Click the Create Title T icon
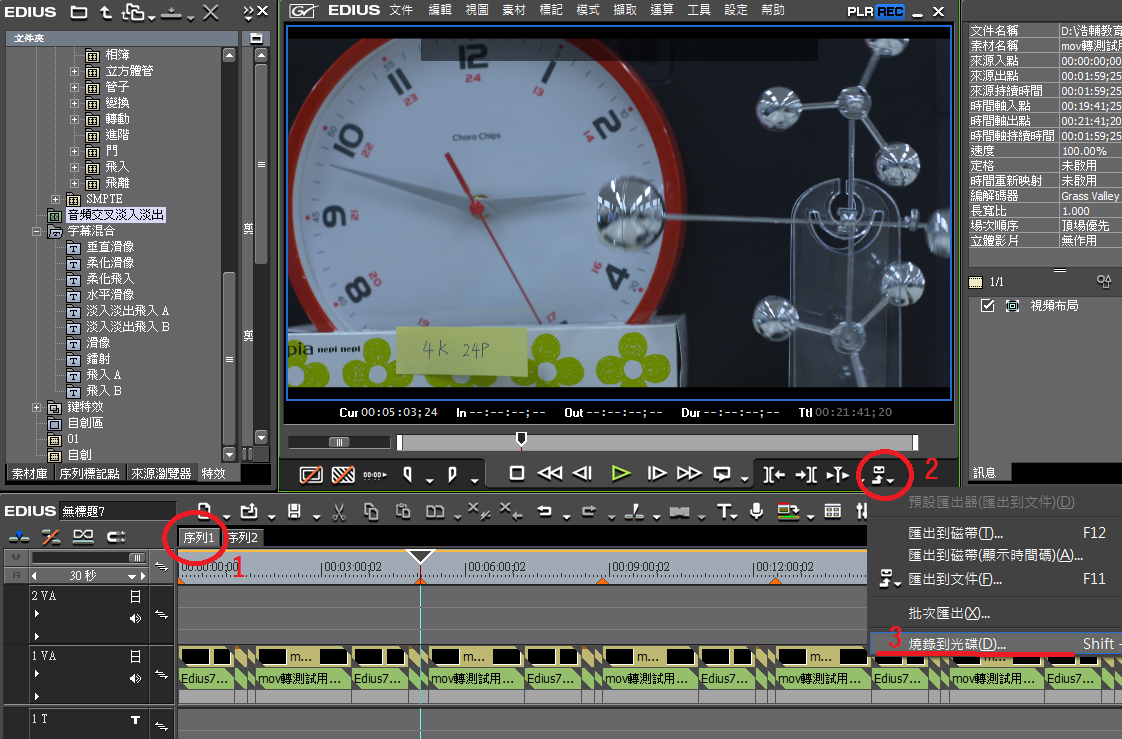The width and height of the screenshot is (1122, 739). pos(725,512)
